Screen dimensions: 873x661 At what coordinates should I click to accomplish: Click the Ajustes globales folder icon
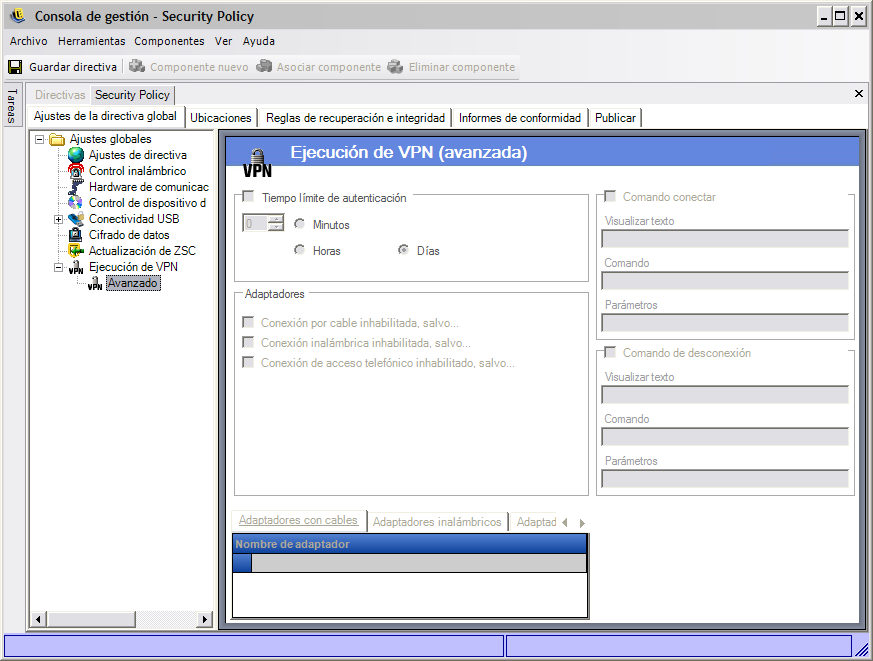click(x=57, y=139)
